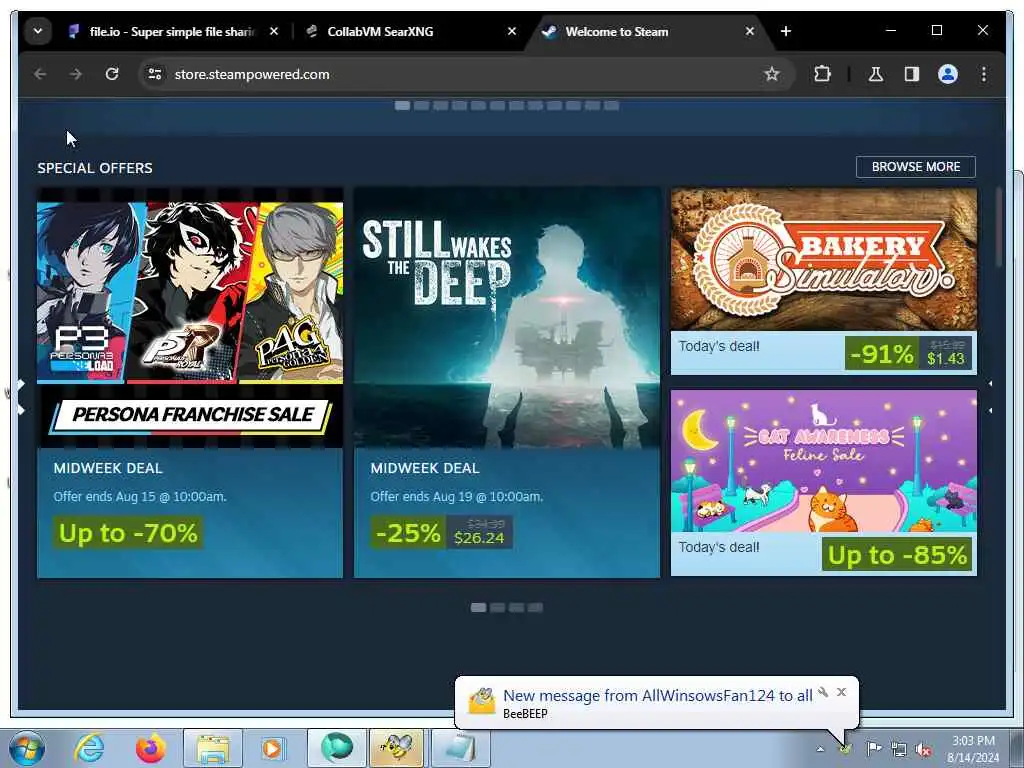Select first featured carousel page dot
Image resolution: width=1024 pixels, height=768 pixels.
(x=402, y=105)
